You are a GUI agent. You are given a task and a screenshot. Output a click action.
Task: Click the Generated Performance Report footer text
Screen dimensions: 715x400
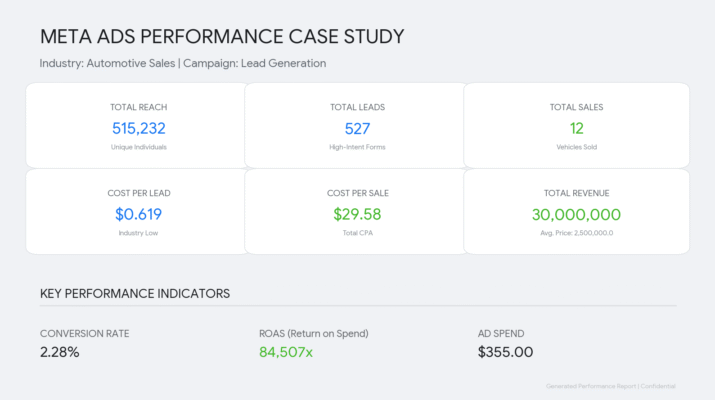611,386
